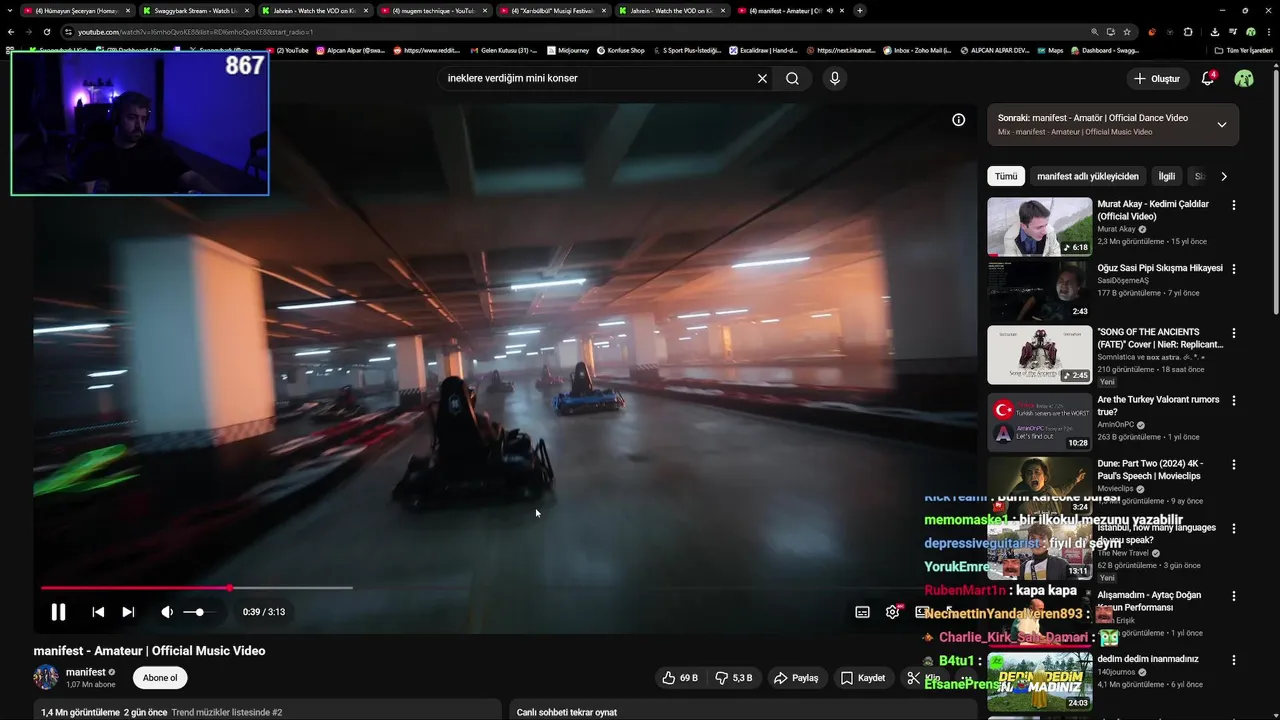Click 'Trend müzikler listesinde #2' text
This screenshot has width=1280, height=720.
[227, 712]
